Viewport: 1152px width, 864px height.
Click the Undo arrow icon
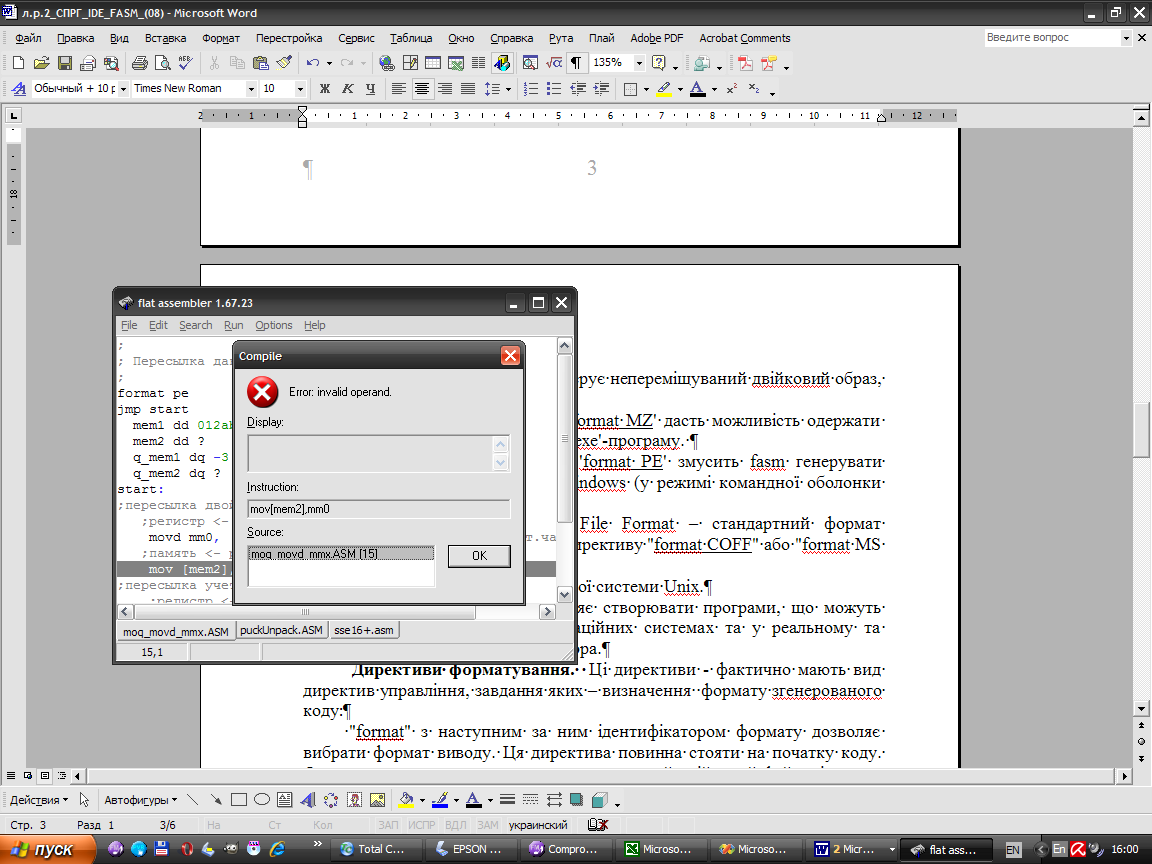click(313, 63)
